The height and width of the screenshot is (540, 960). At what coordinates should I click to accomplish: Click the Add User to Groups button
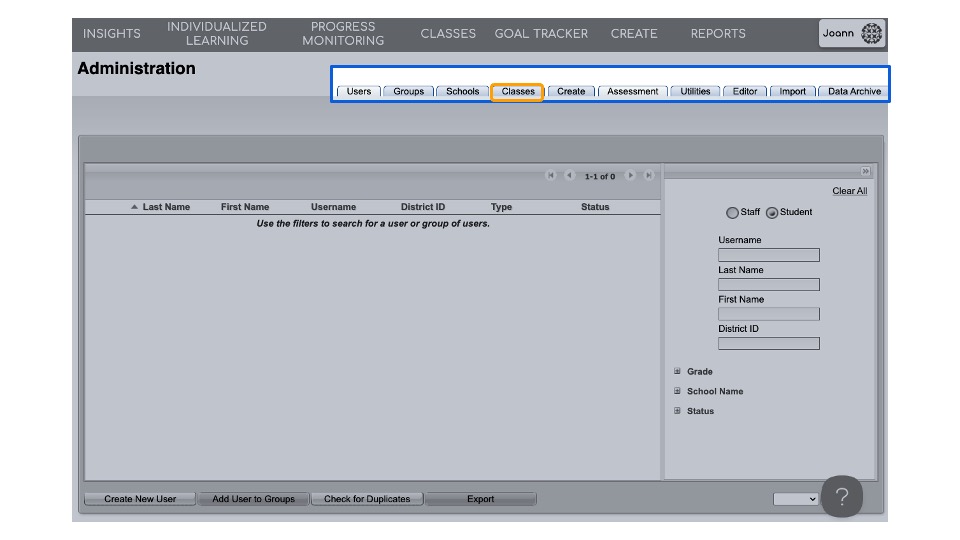253,499
